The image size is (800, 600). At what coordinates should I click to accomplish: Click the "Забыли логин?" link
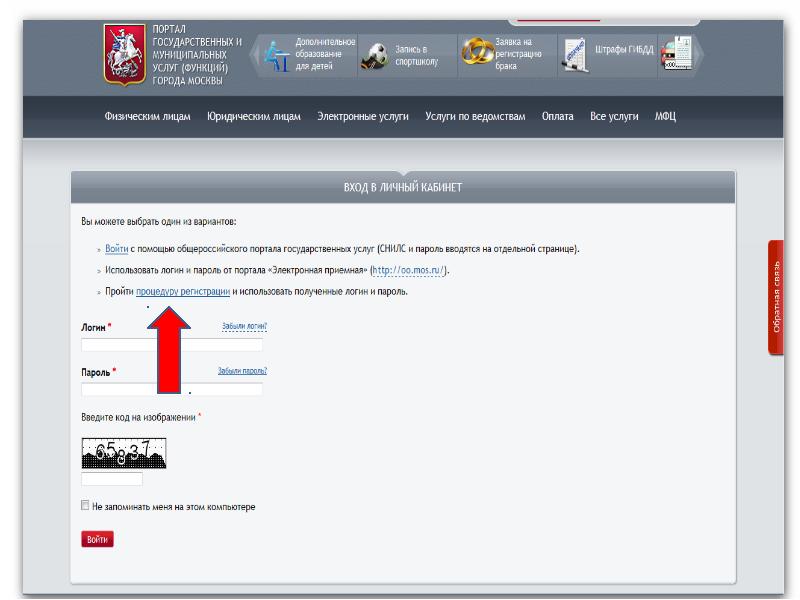point(244,326)
